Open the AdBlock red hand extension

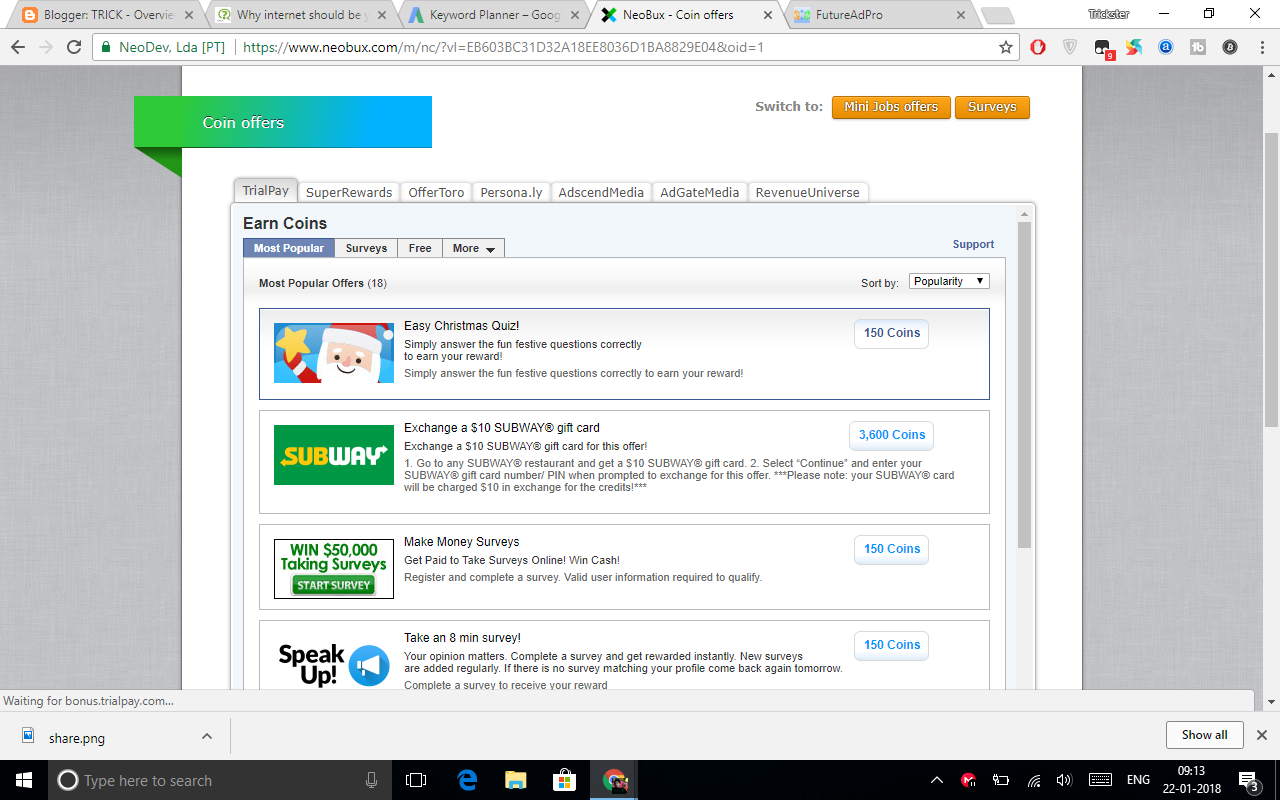click(x=1038, y=47)
